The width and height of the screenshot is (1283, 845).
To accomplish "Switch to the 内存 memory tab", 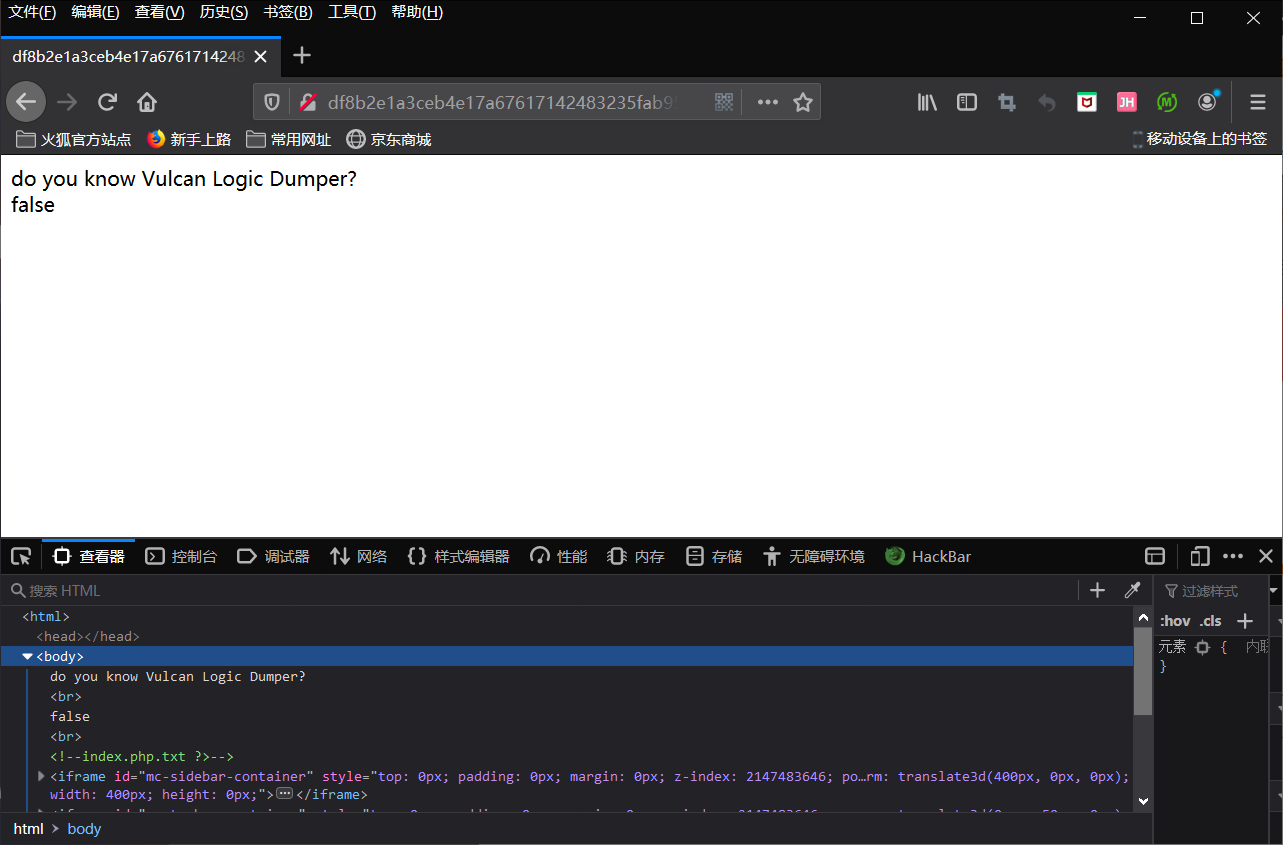I will coord(636,556).
